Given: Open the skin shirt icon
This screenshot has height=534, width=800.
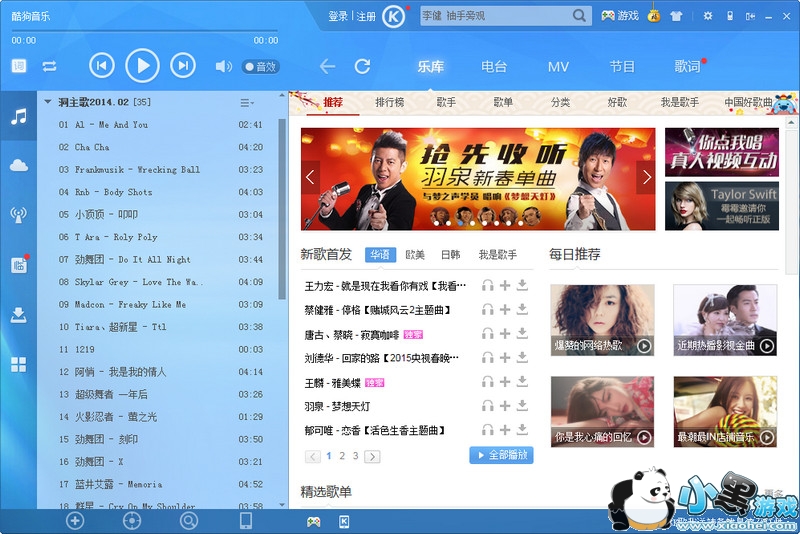Looking at the screenshot, I should (x=677, y=16).
